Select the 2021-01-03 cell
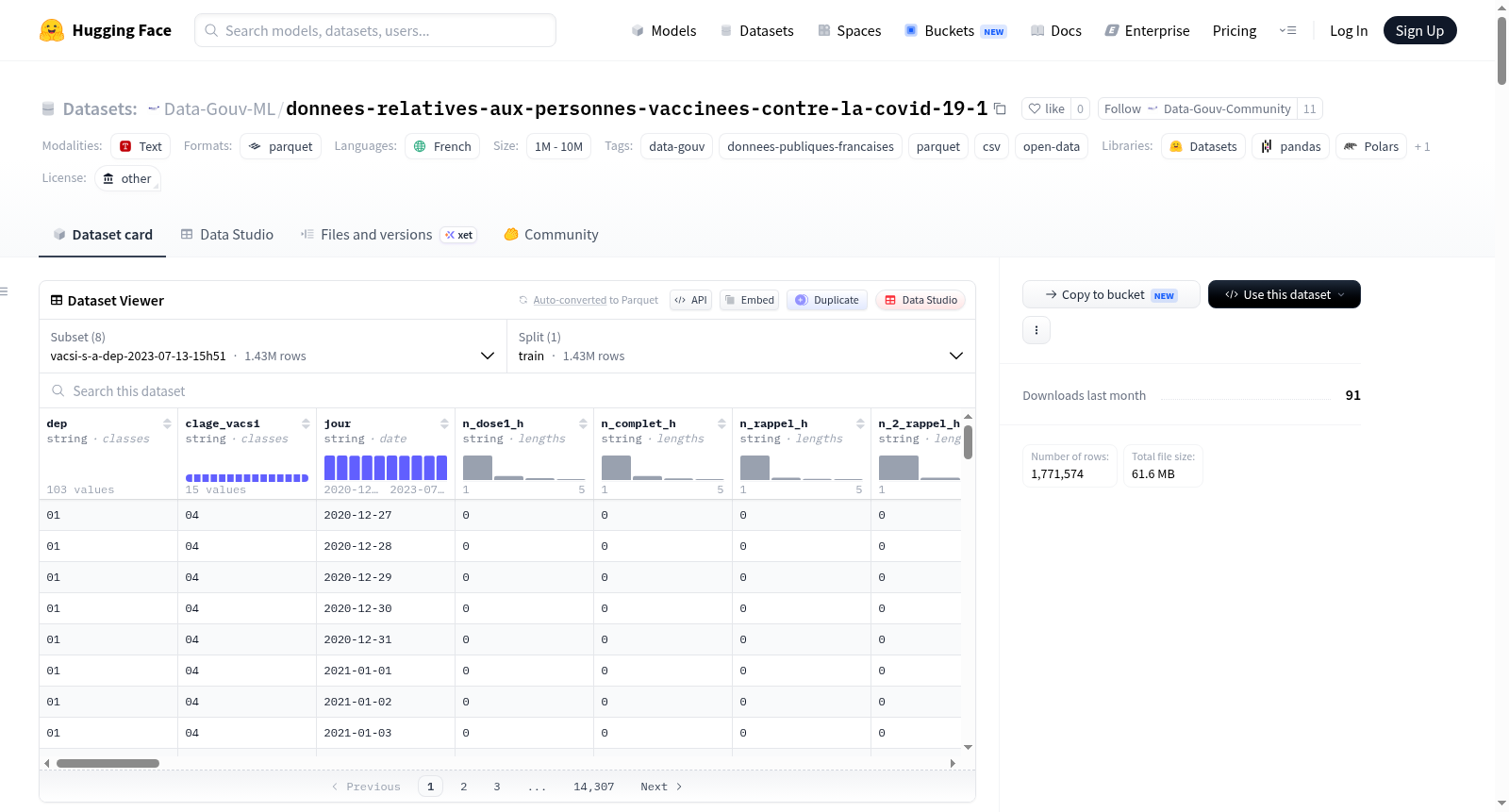 click(385, 733)
